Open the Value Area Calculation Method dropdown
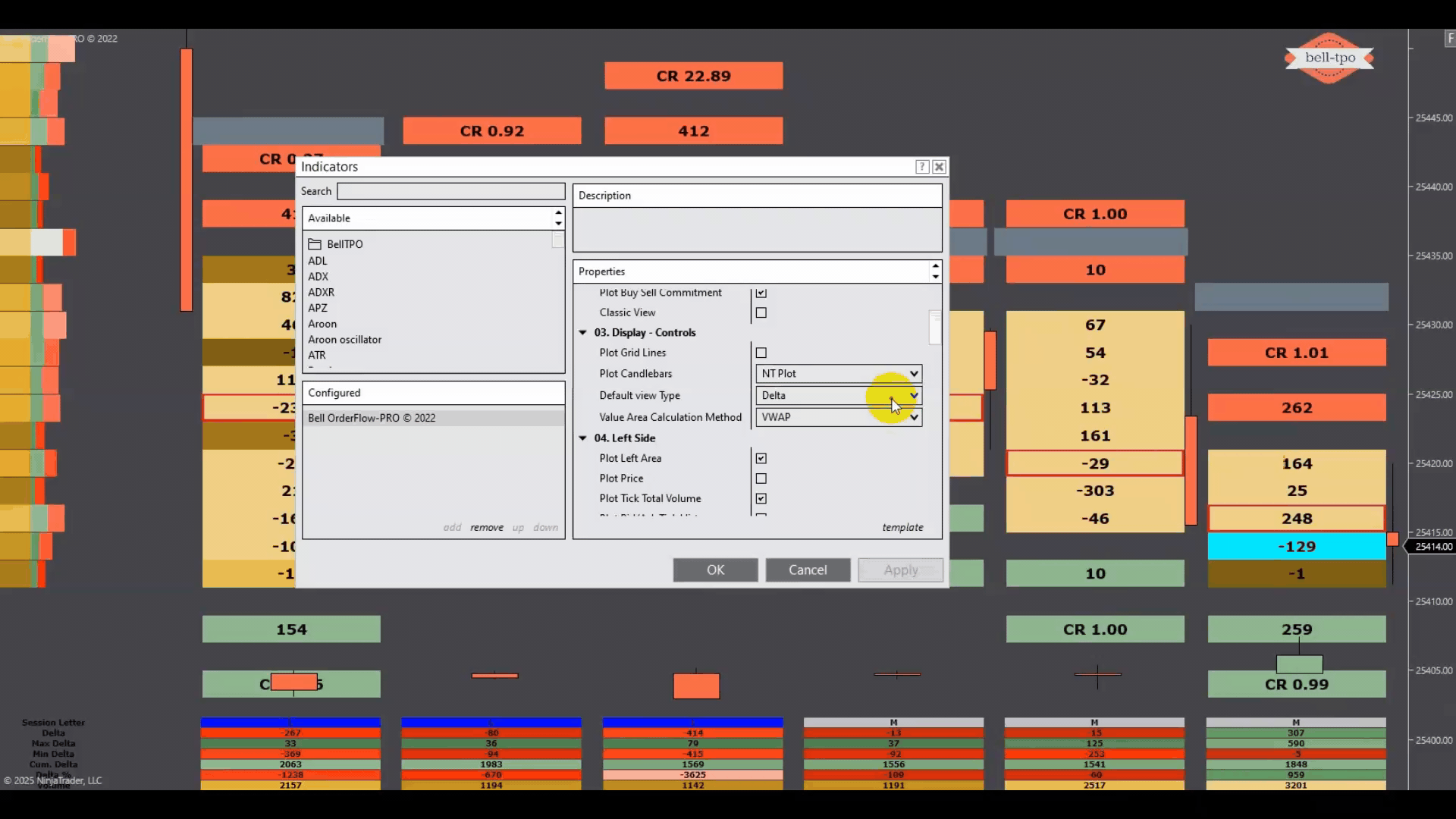Viewport: 1456px width, 819px height. tap(838, 417)
